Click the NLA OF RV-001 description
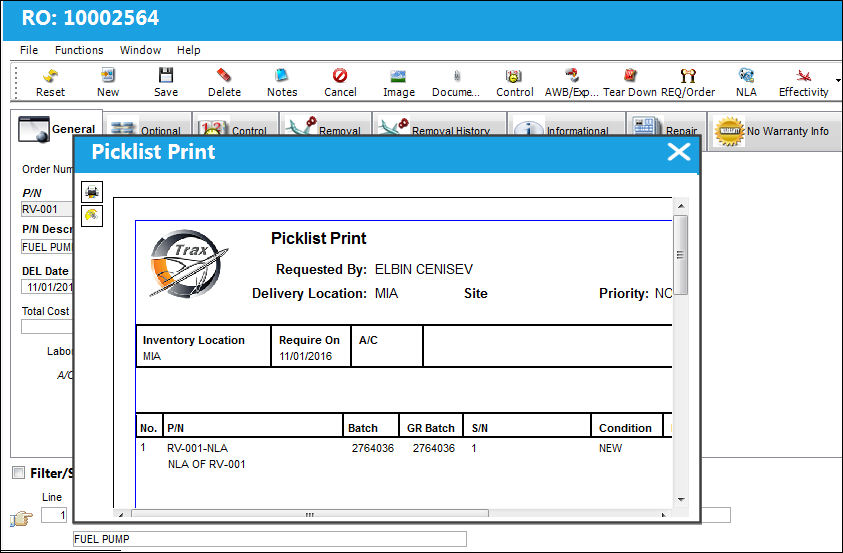 [206, 464]
